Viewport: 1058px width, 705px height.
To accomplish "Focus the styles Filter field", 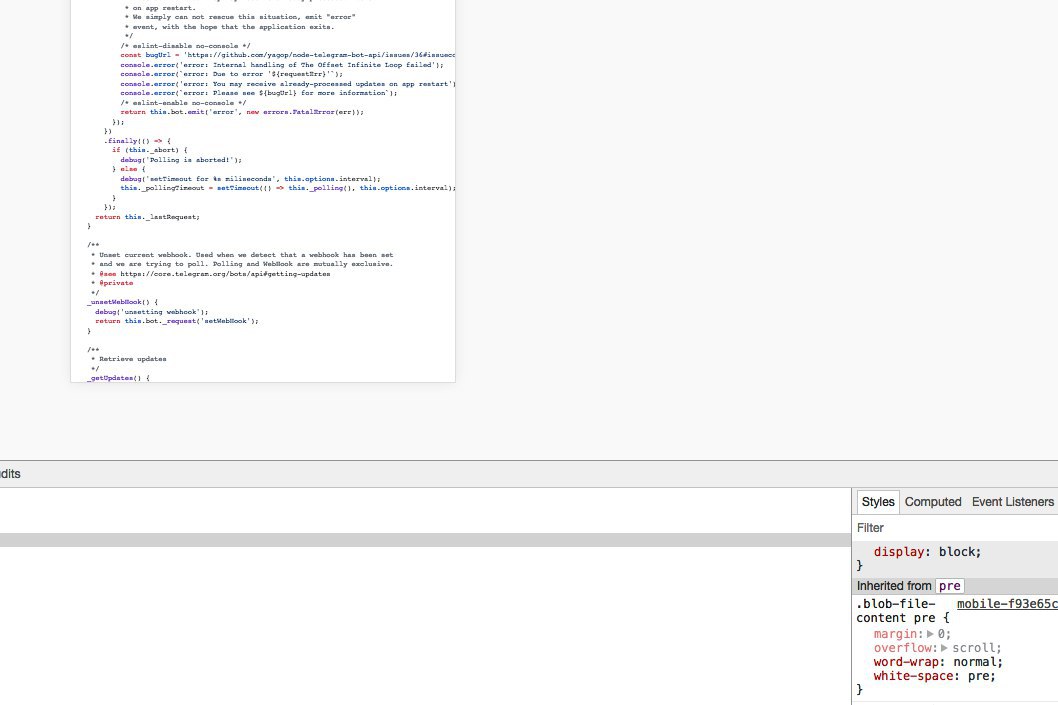I will click(x=955, y=528).
